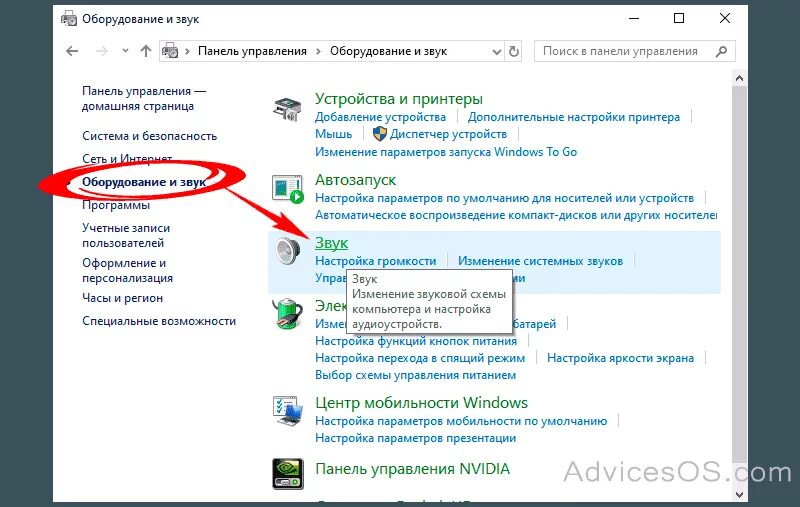The height and width of the screenshot is (507, 800).
Task: Open Сеть и Интернет in sidebar
Action: 127,159
